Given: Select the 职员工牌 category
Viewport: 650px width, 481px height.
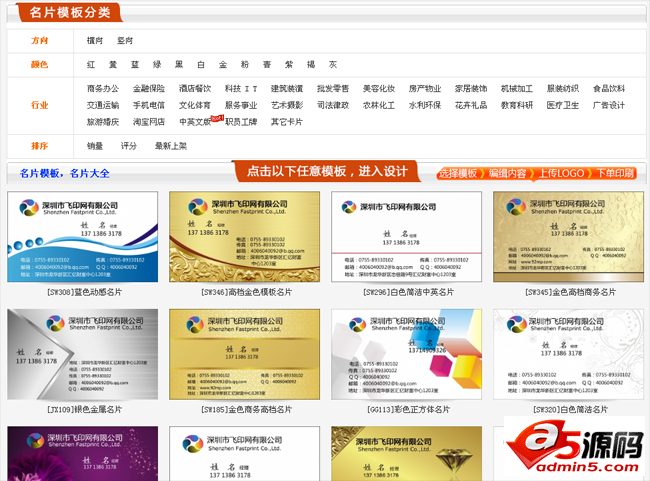Looking at the screenshot, I should pyautogui.click(x=241, y=122).
